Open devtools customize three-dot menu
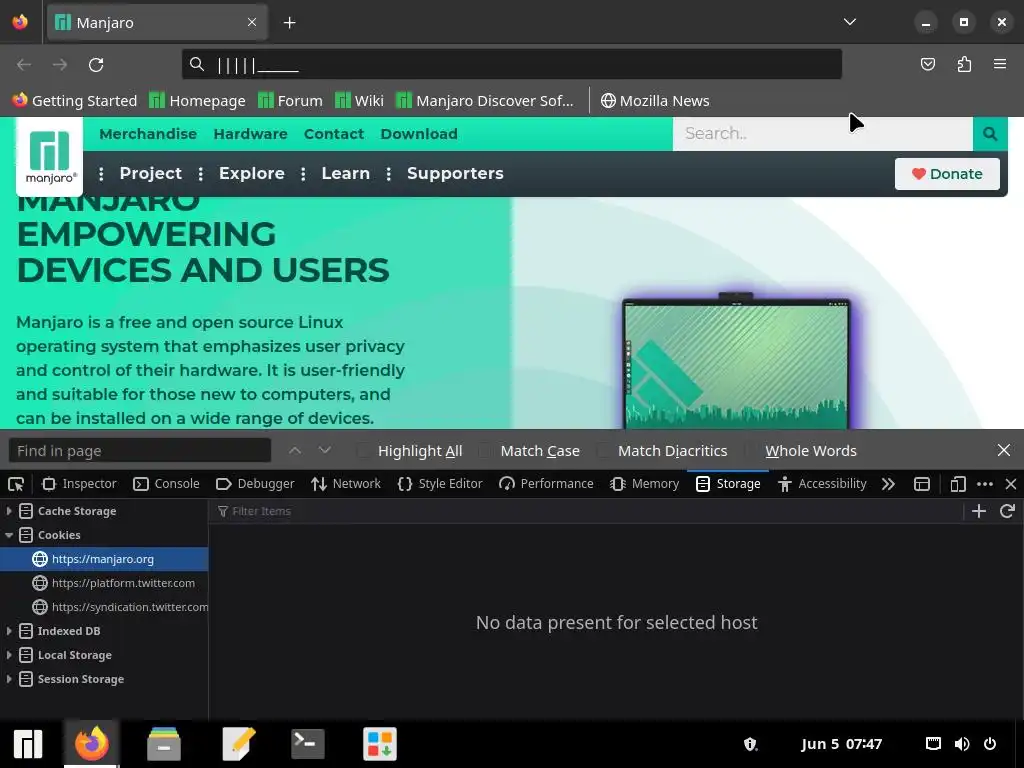This screenshot has height=768, width=1024. click(985, 484)
